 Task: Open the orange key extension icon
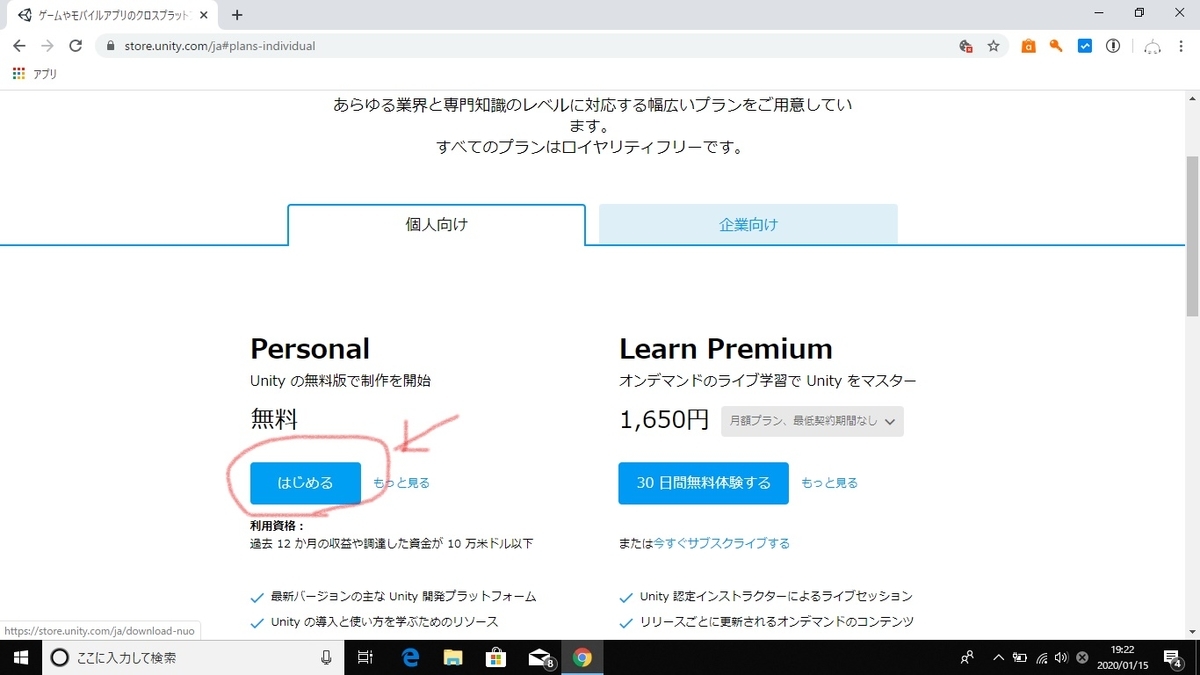[1056, 46]
